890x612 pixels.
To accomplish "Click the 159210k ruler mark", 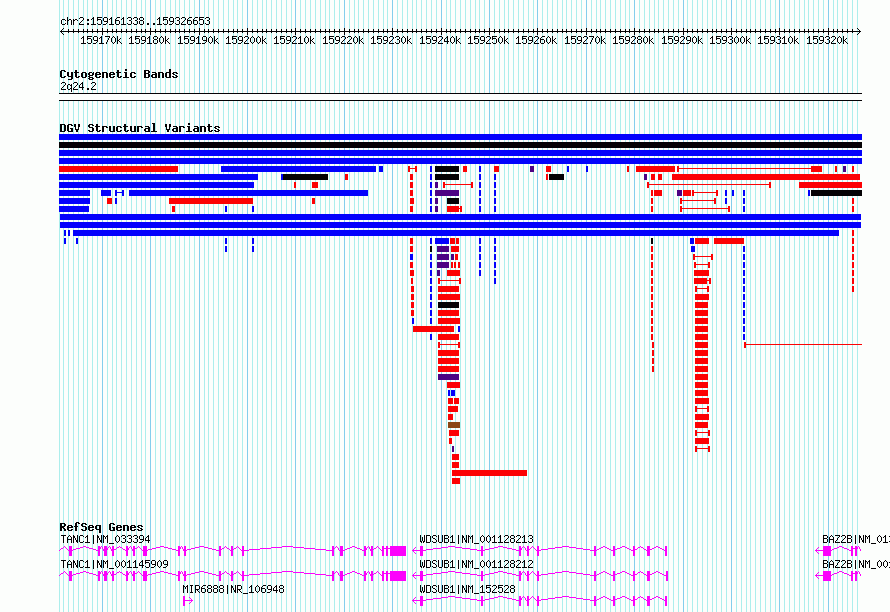I will [295, 40].
